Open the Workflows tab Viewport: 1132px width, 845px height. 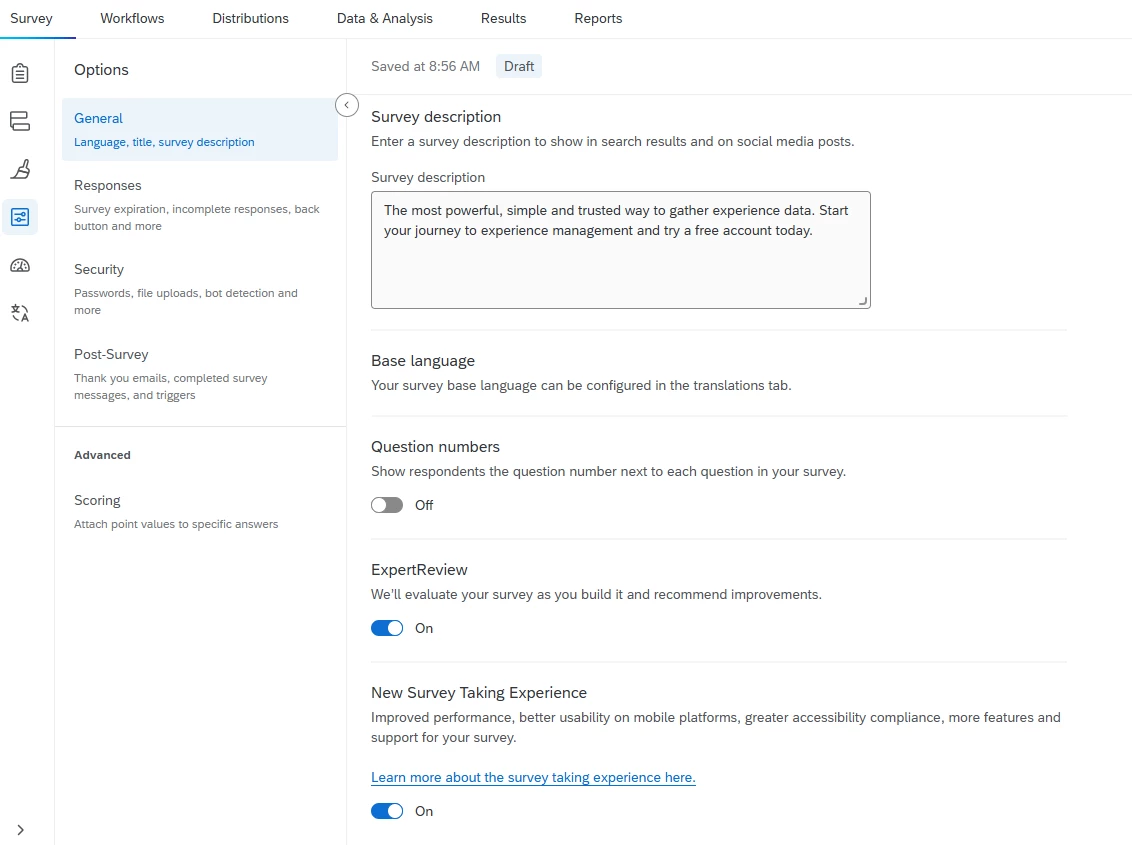(x=132, y=19)
